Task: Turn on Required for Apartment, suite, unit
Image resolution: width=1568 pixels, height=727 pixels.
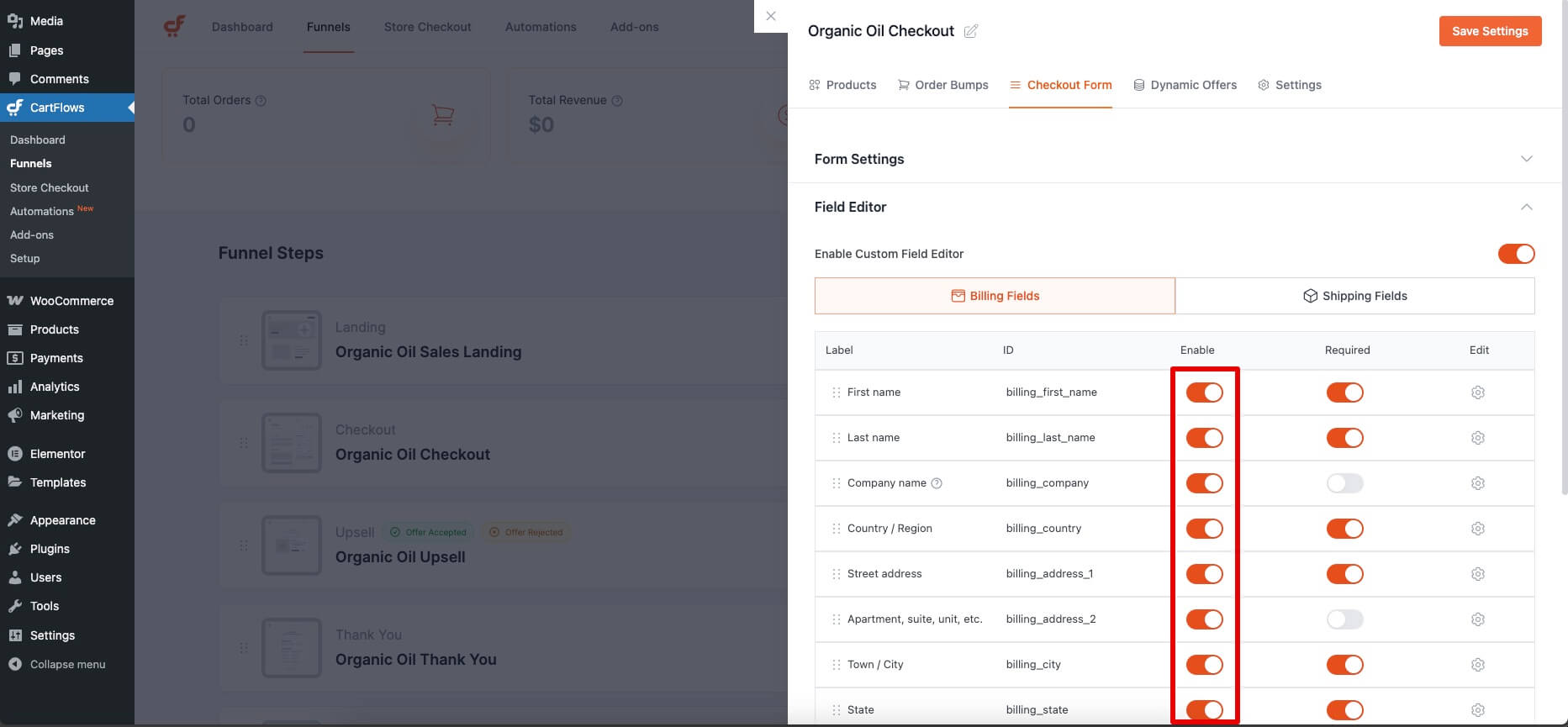Action: click(1345, 619)
